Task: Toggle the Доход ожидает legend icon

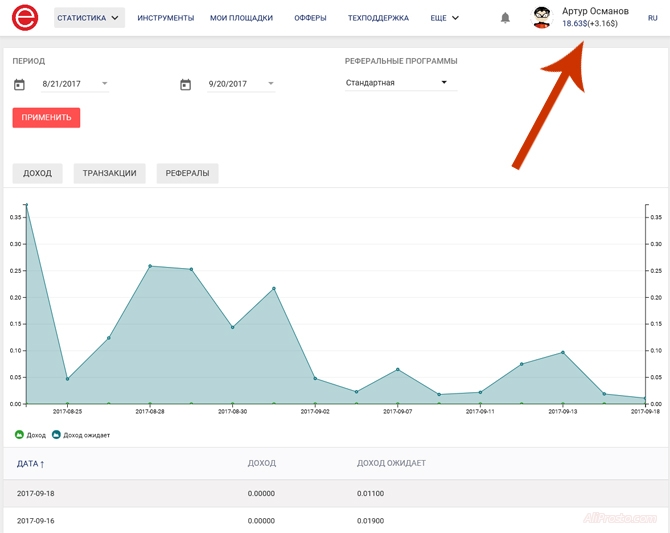Action: 57,435
